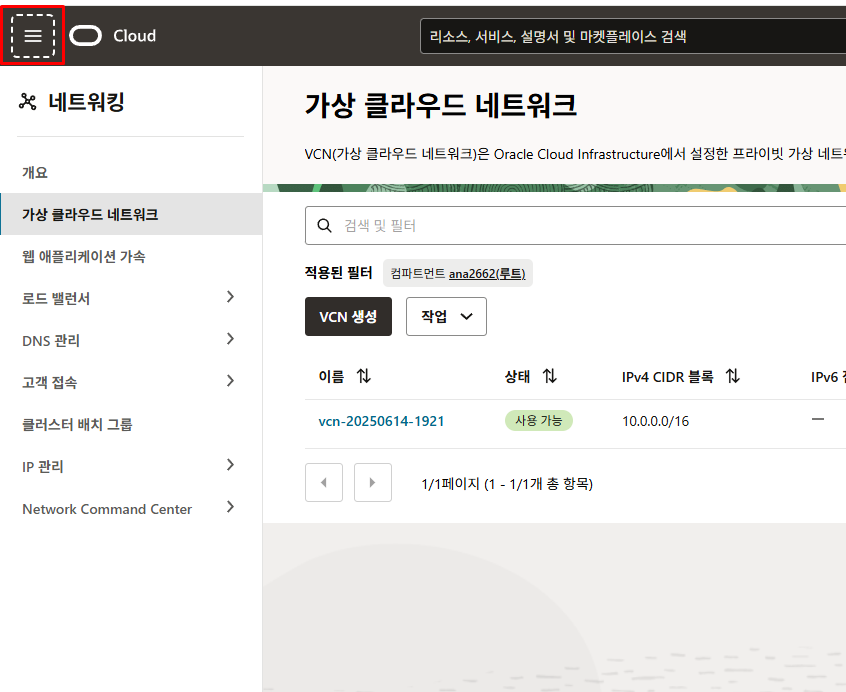Expand IP 관리 submenu

(x=230, y=464)
